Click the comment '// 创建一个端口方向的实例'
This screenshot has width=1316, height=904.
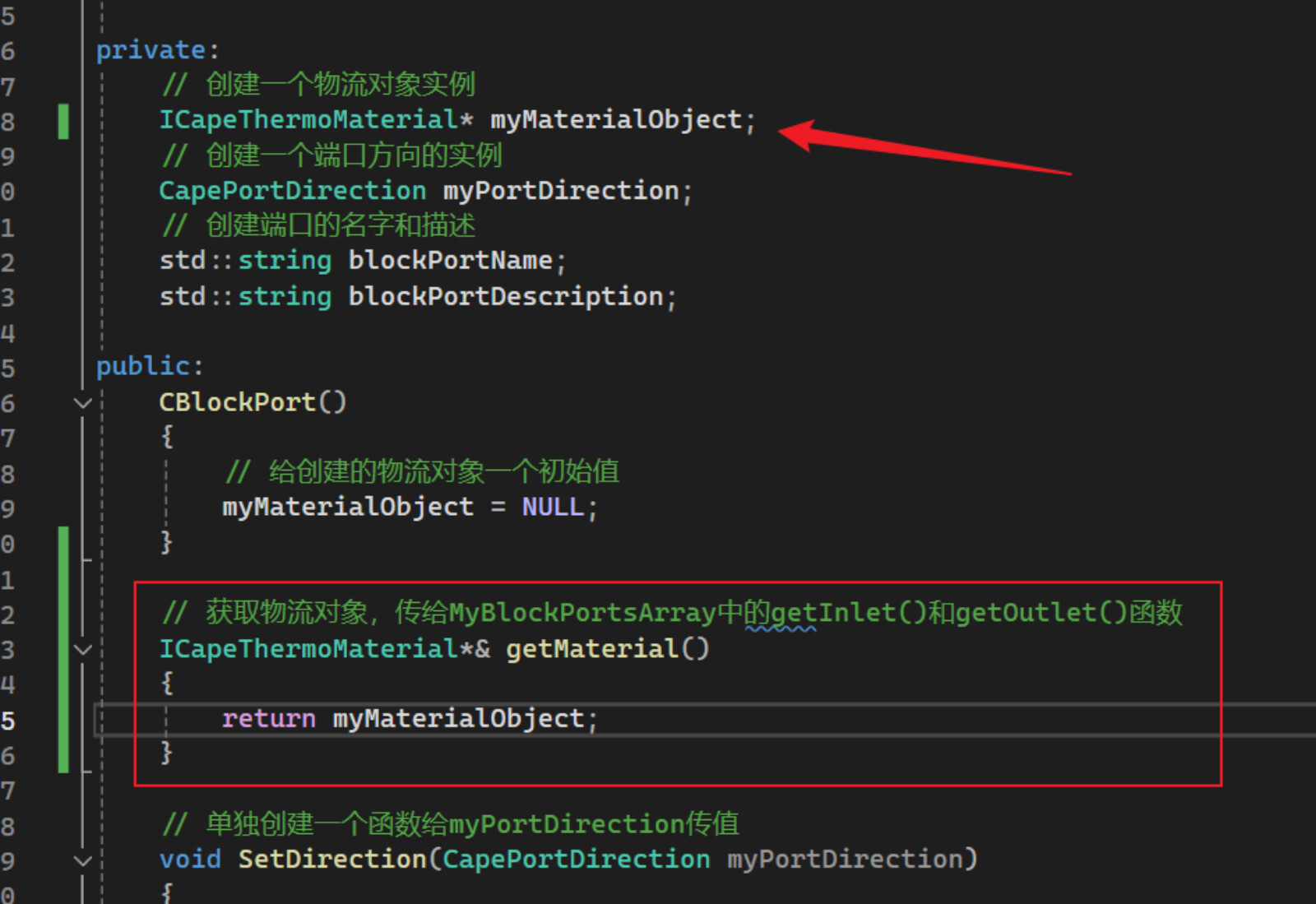(x=331, y=155)
